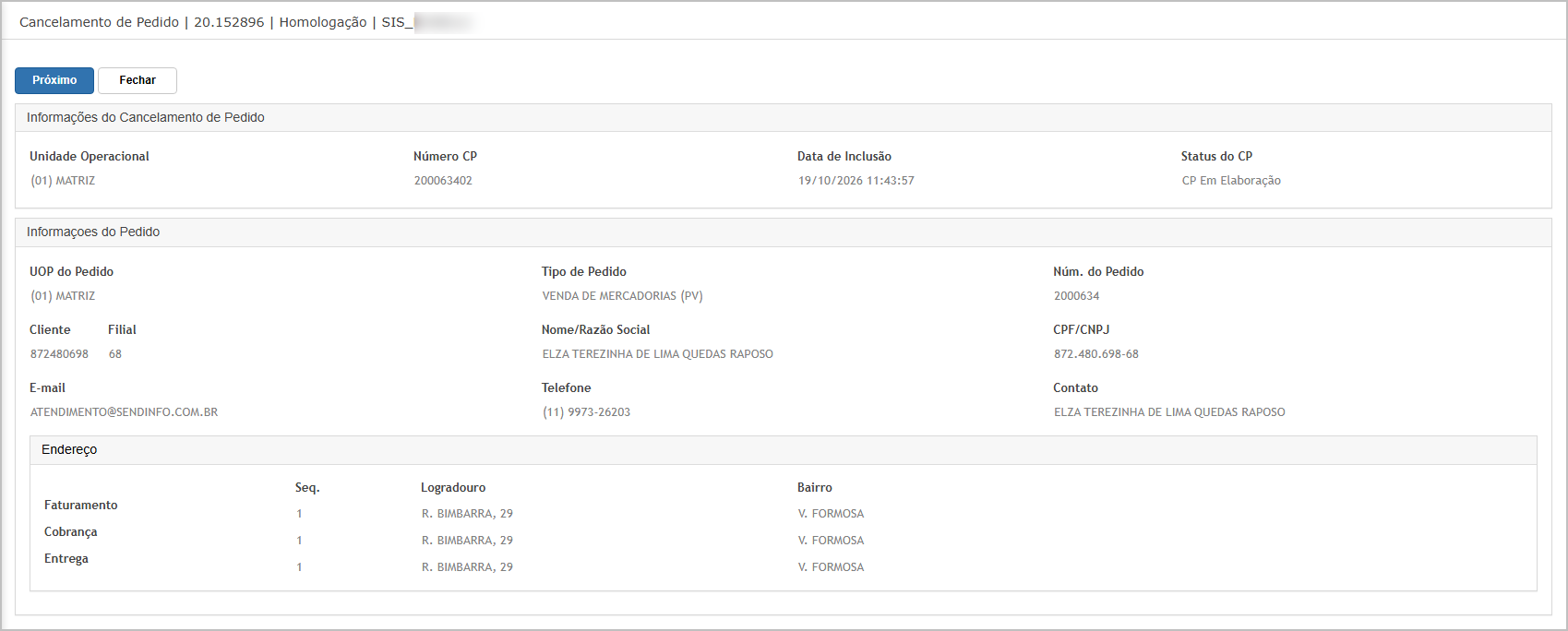Select the name under Nome/Razão Social
The image size is (1568, 631).
(658, 354)
